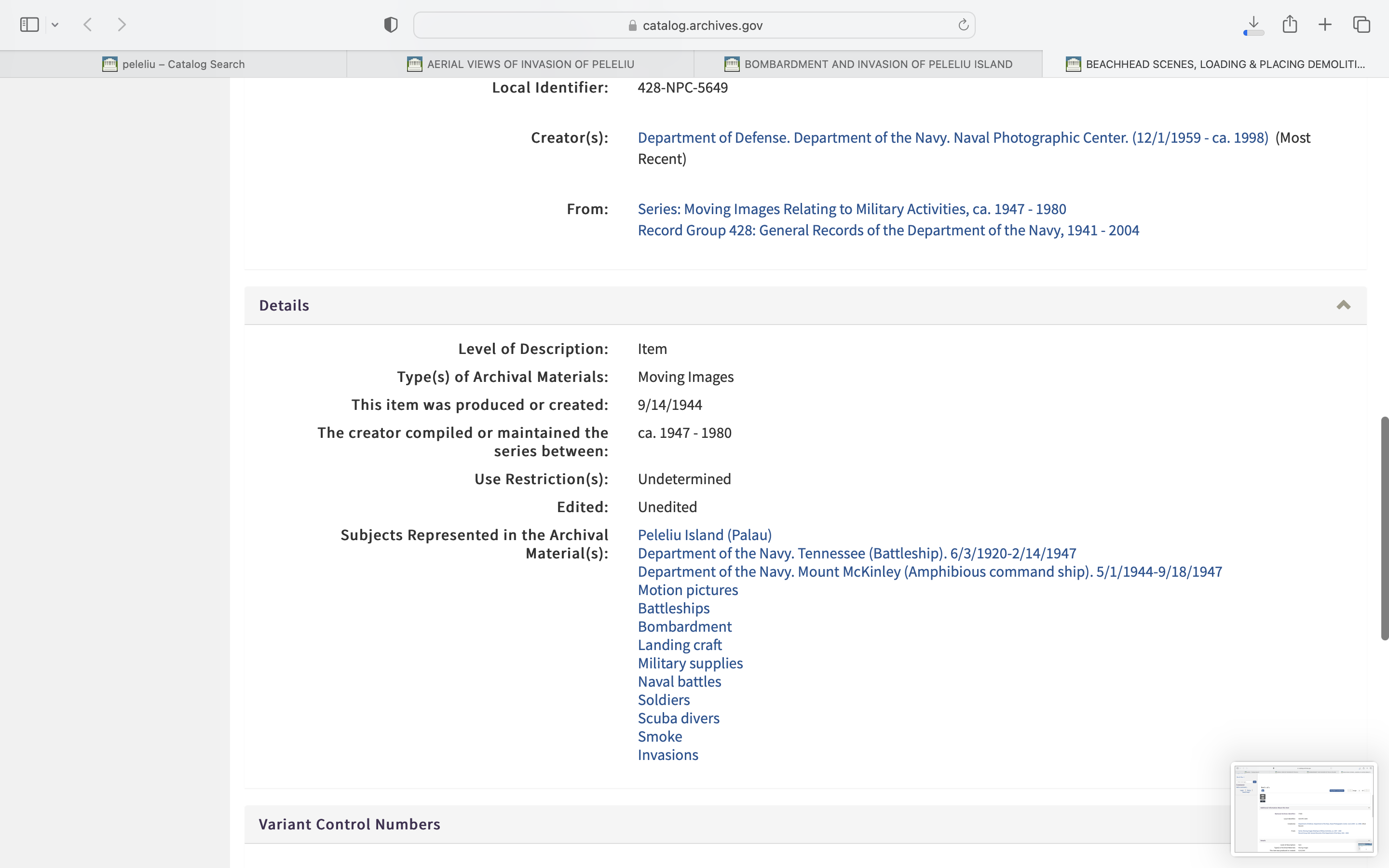
Task: Open a new tab with plus icon
Action: pos(1325,25)
